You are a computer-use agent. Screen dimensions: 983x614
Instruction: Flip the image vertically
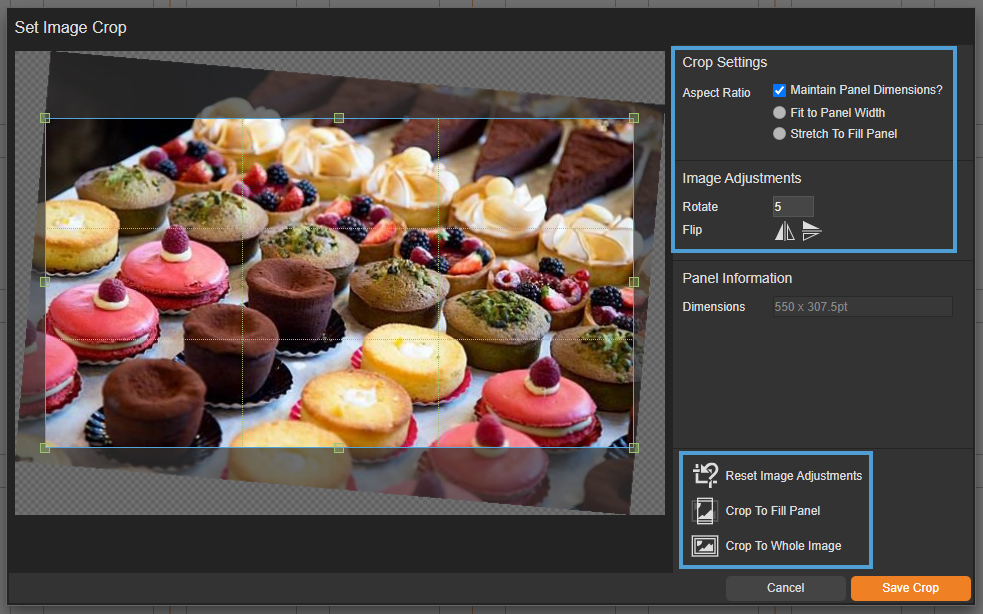(811, 231)
